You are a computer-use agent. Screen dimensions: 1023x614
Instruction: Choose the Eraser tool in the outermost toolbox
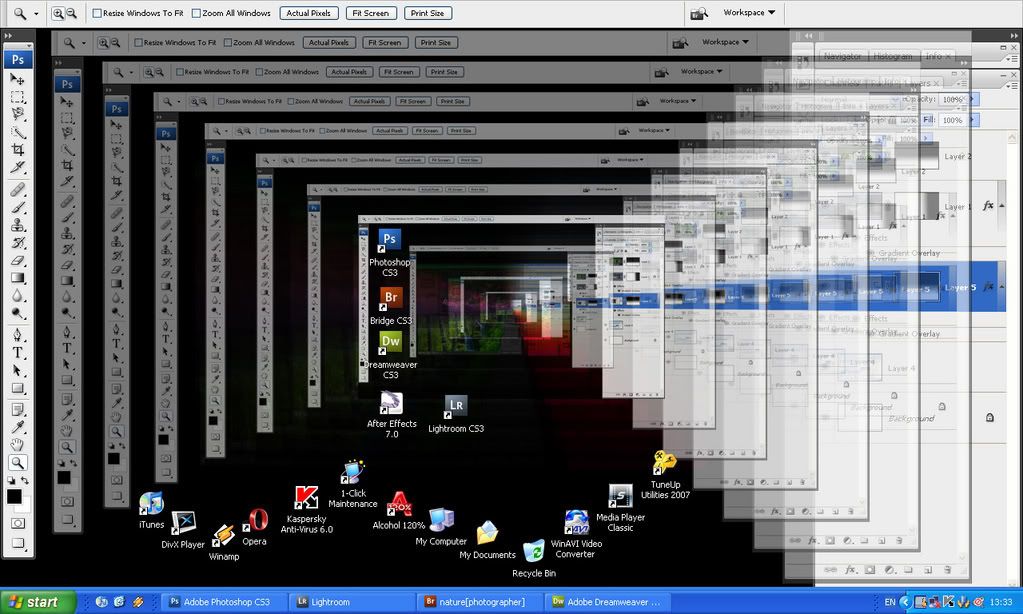17,261
